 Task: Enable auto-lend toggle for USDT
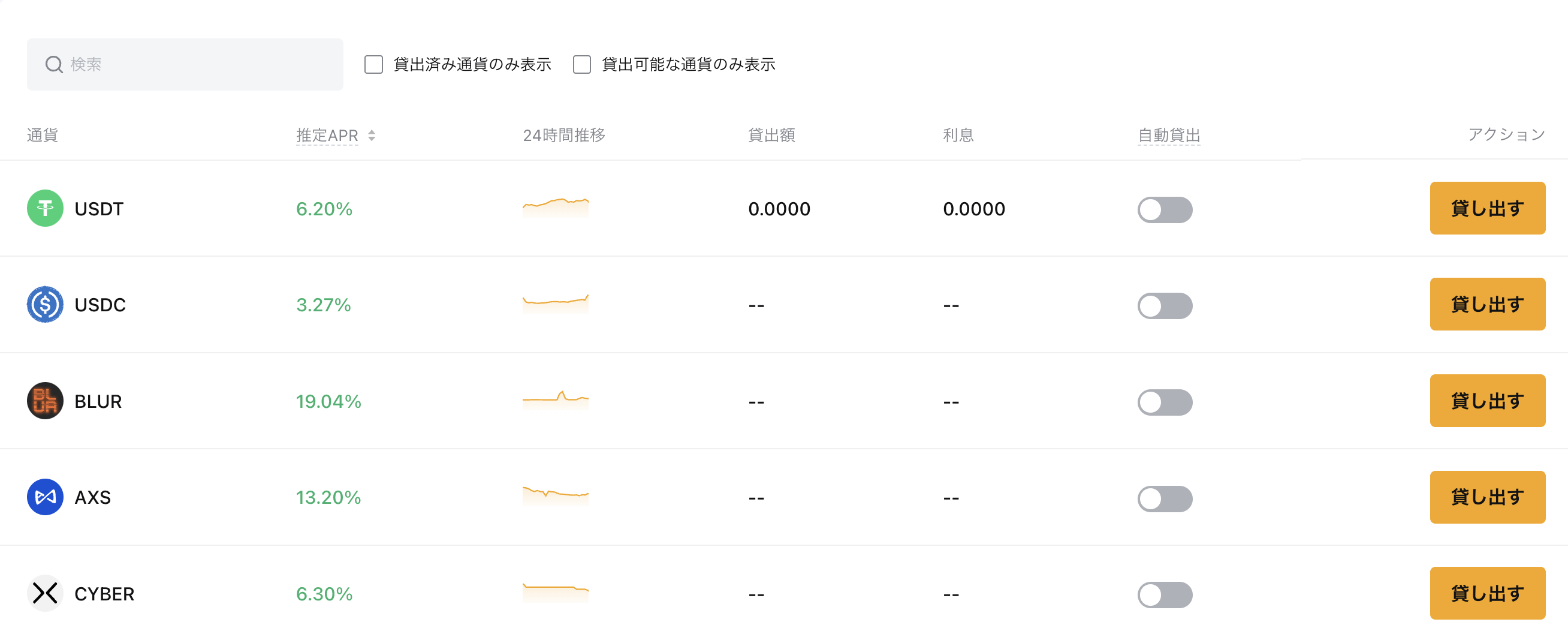tap(1165, 210)
